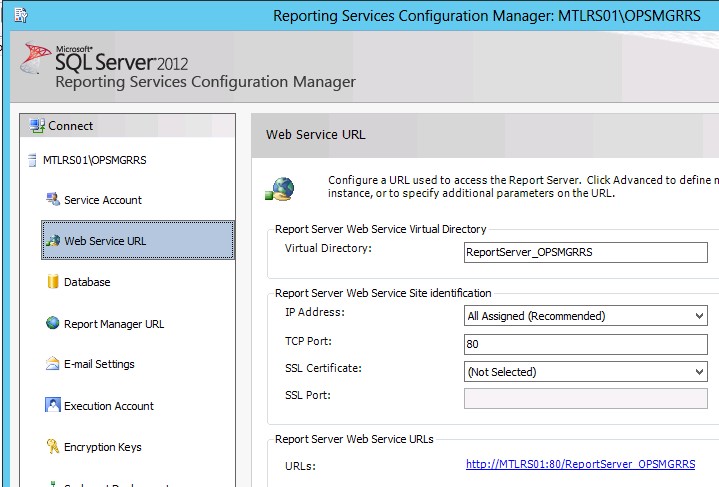
Task: Select MTLRS01\OPSMGRRS server node text
Action: 94,160
